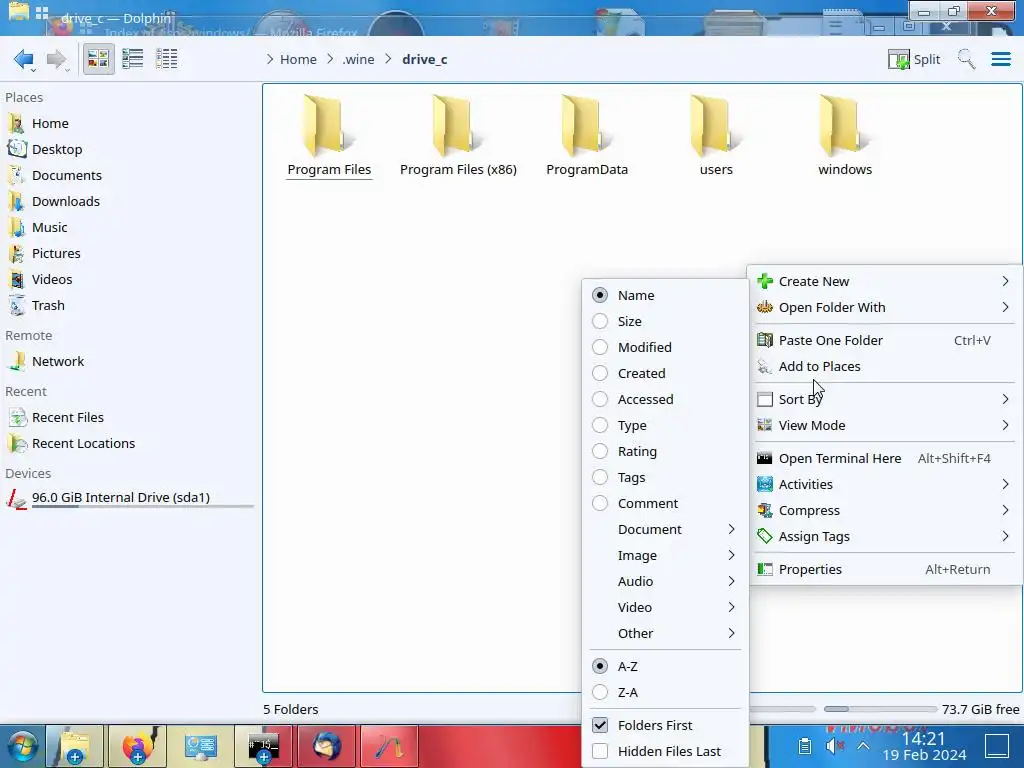Open Thunderbird from the taskbar

click(327, 746)
